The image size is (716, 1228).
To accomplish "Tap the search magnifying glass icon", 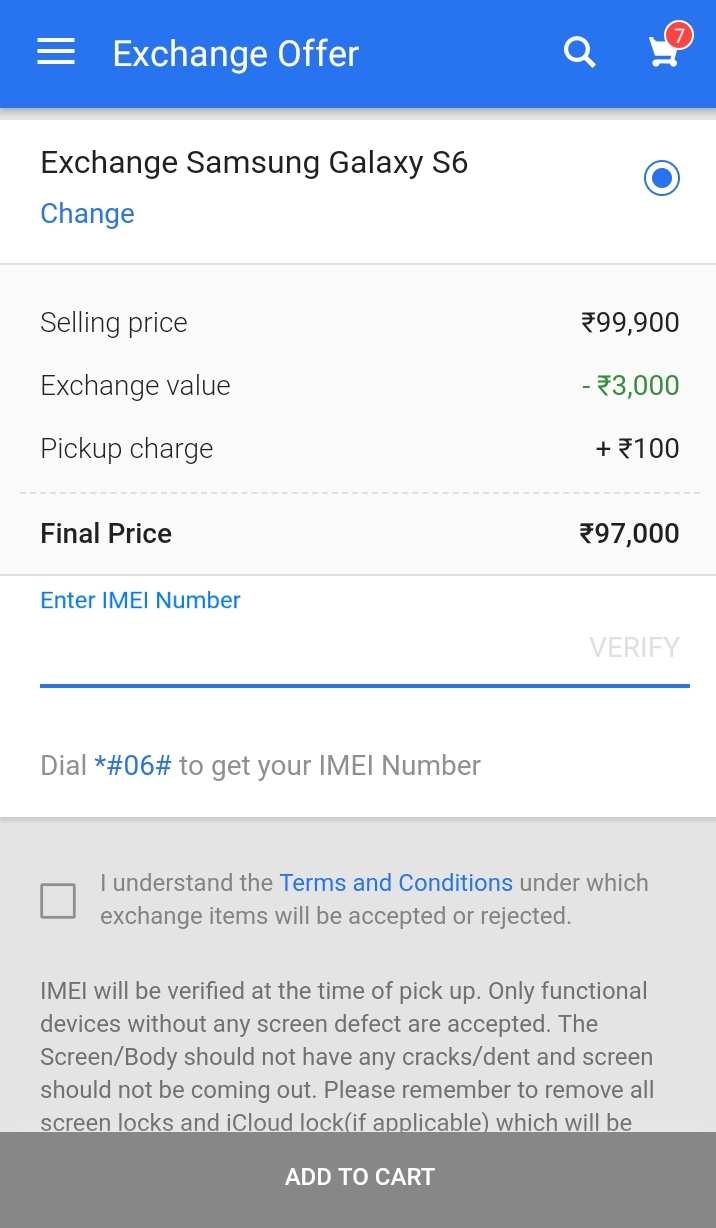I will 580,53.
